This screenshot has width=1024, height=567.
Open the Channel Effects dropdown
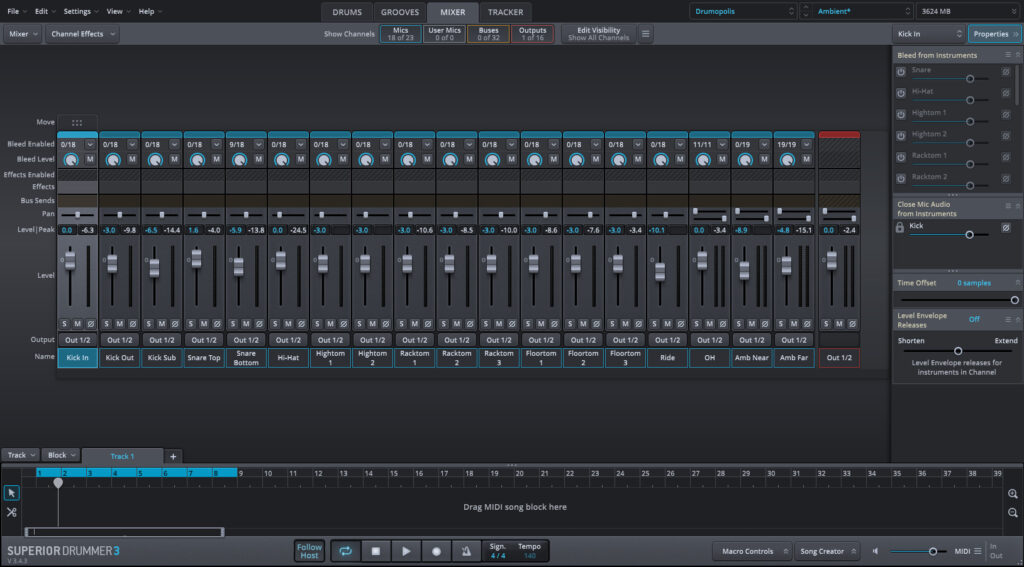(82, 34)
